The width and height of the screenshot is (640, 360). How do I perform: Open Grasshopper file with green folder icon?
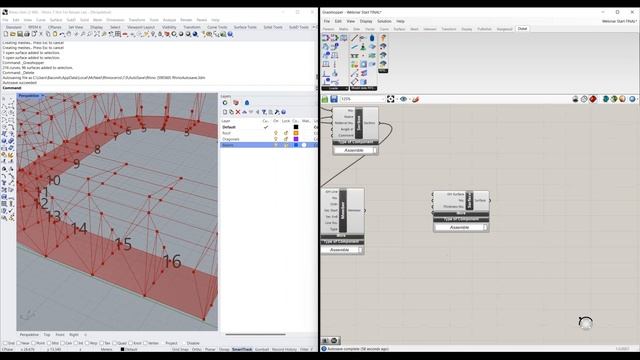click(x=325, y=99)
